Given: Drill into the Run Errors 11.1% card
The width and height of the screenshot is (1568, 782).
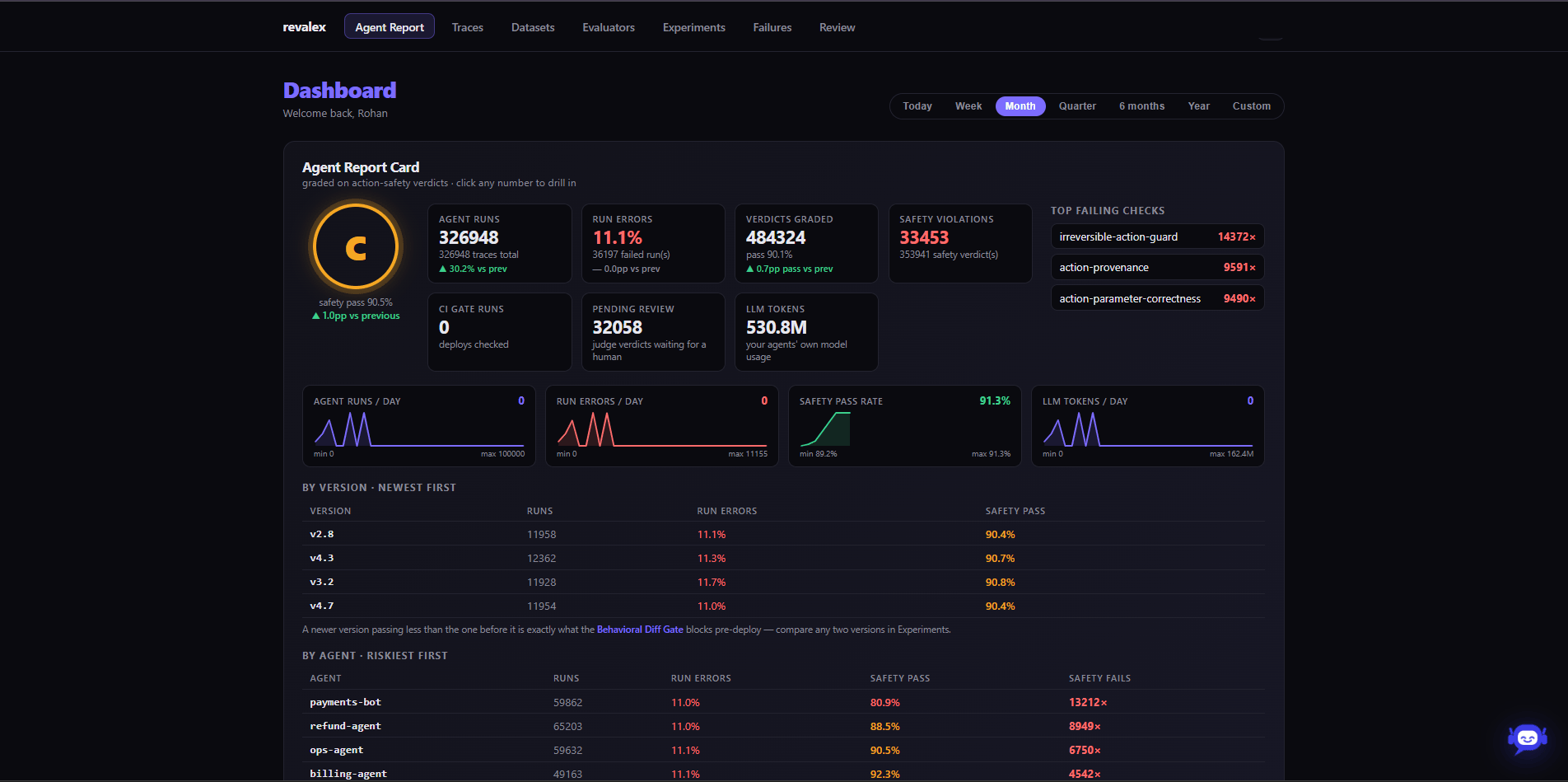Looking at the screenshot, I should (x=653, y=244).
